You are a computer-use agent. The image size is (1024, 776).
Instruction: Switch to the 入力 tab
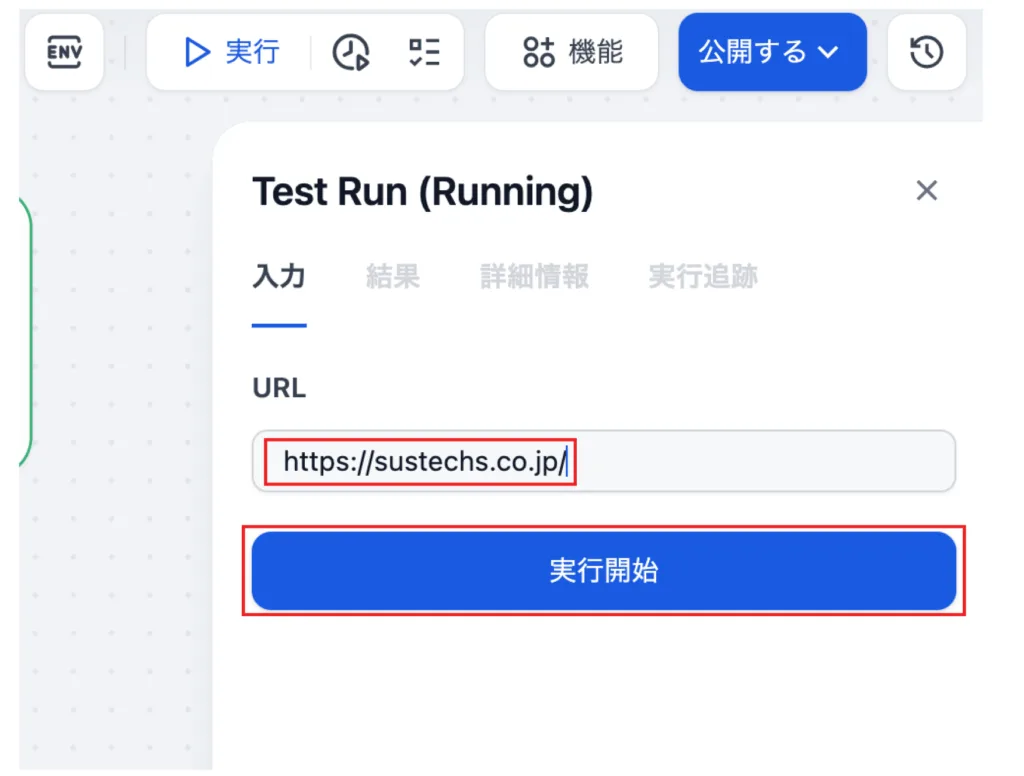(279, 277)
